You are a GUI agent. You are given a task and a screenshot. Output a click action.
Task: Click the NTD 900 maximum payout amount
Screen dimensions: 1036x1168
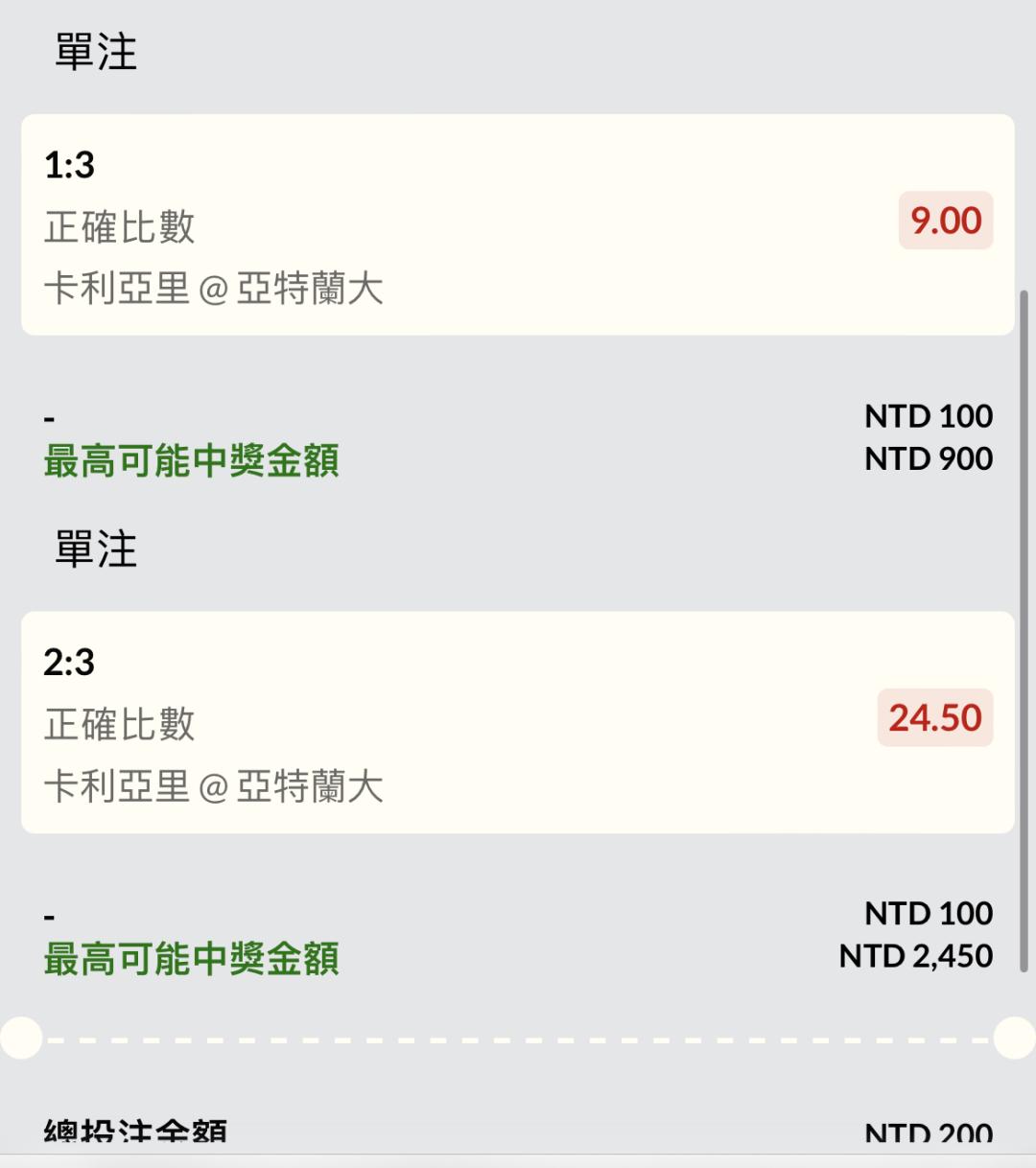928,458
